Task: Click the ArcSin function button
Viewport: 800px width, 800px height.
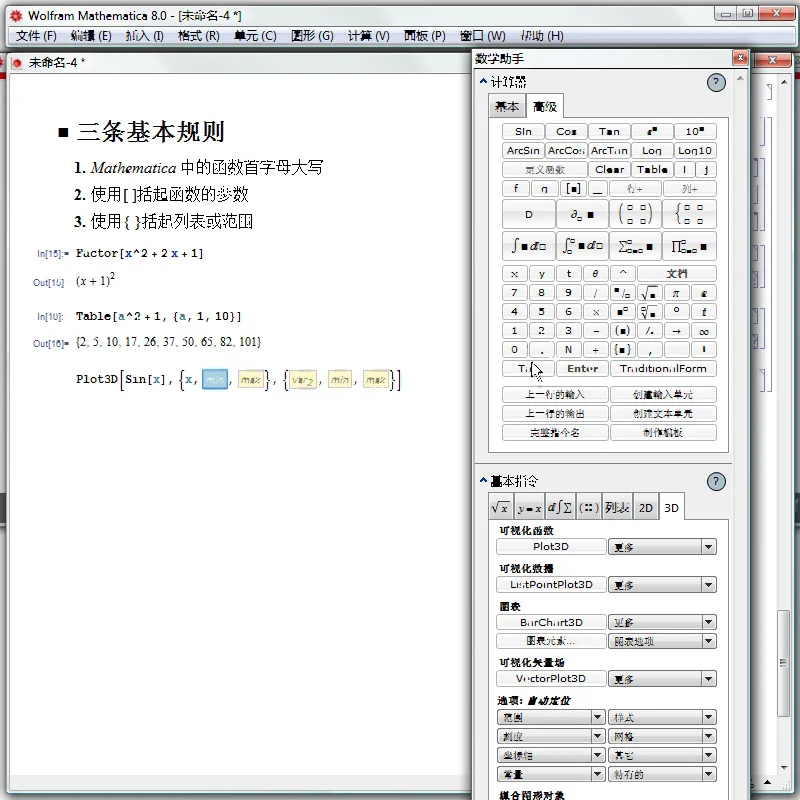Action: click(x=523, y=151)
